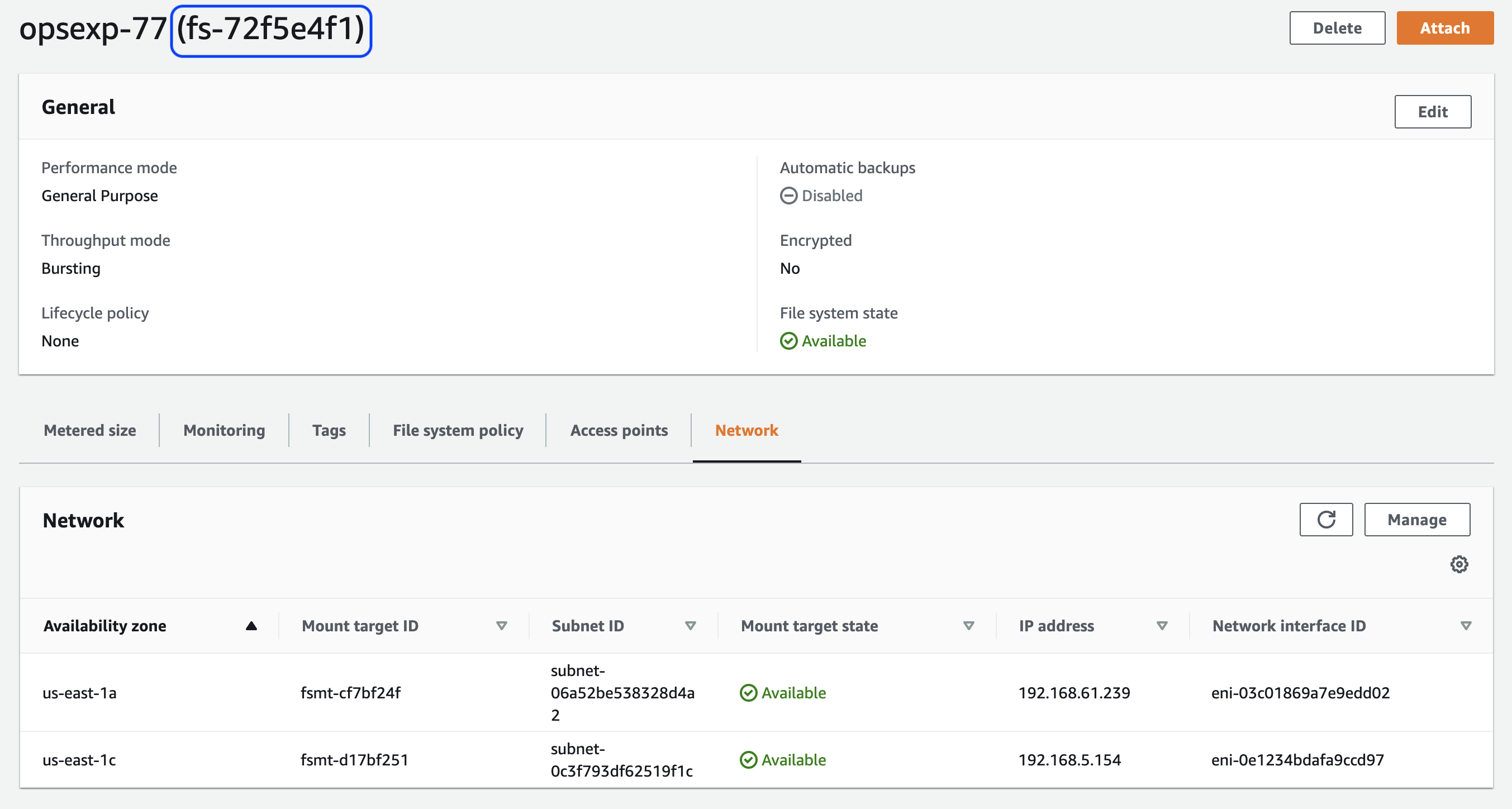1512x809 pixels.
Task: Open table preferences gear icon
Action: (x=1458, y=564)
